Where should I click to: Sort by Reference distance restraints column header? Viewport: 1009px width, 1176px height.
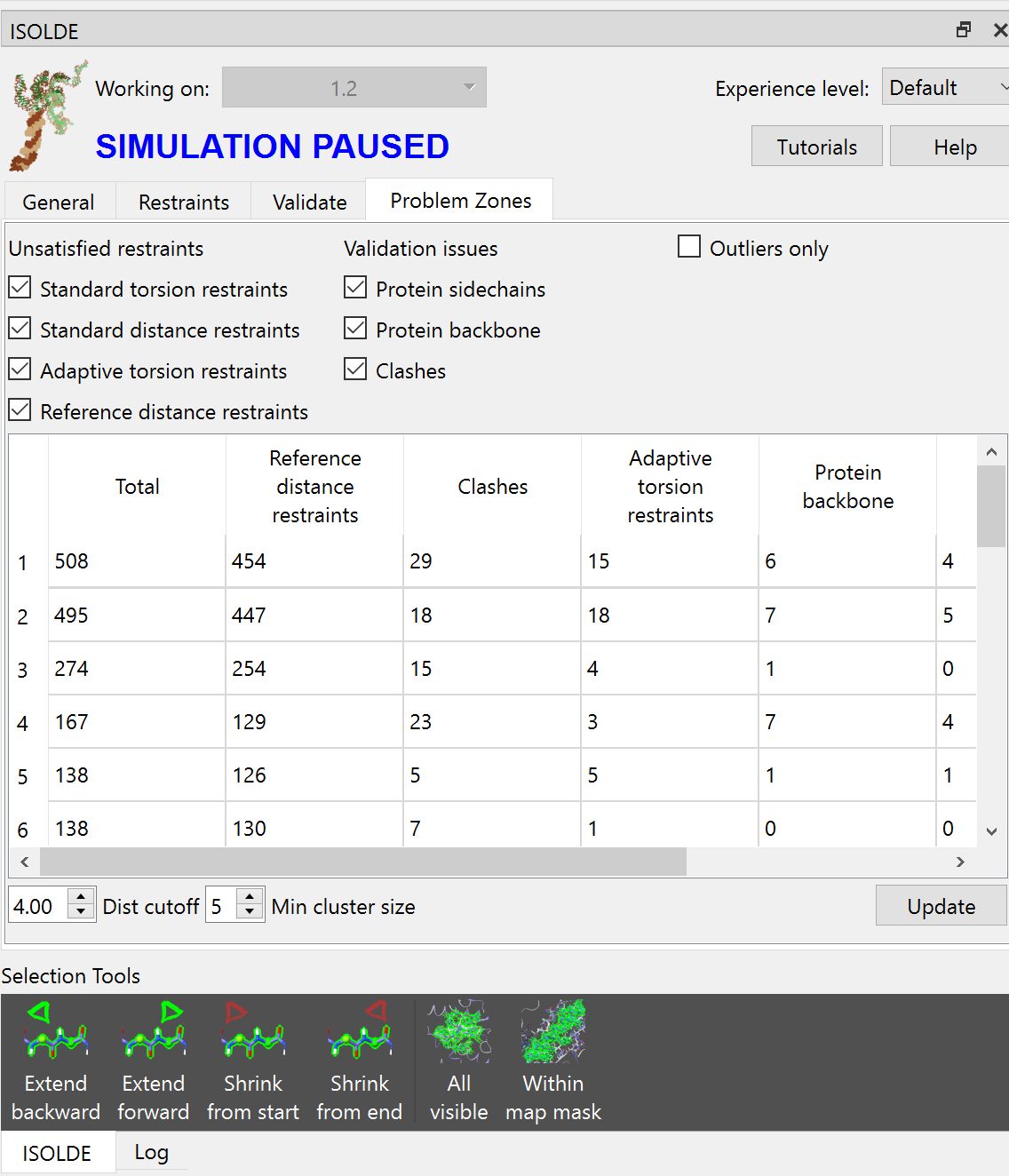pos(315,486)
